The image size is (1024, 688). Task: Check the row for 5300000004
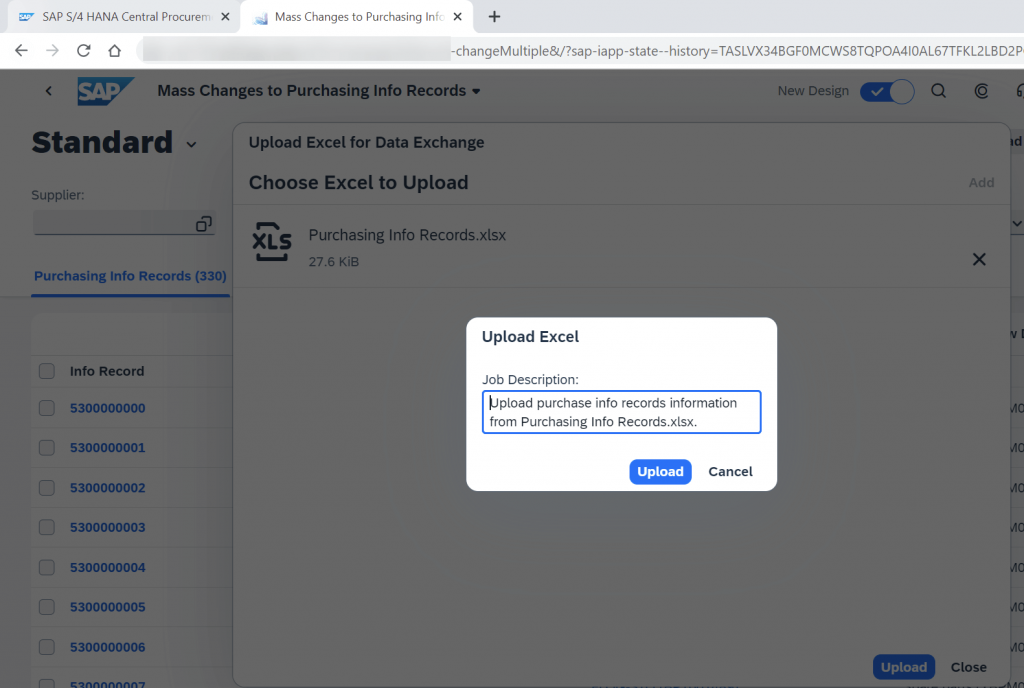coord(46,567)
